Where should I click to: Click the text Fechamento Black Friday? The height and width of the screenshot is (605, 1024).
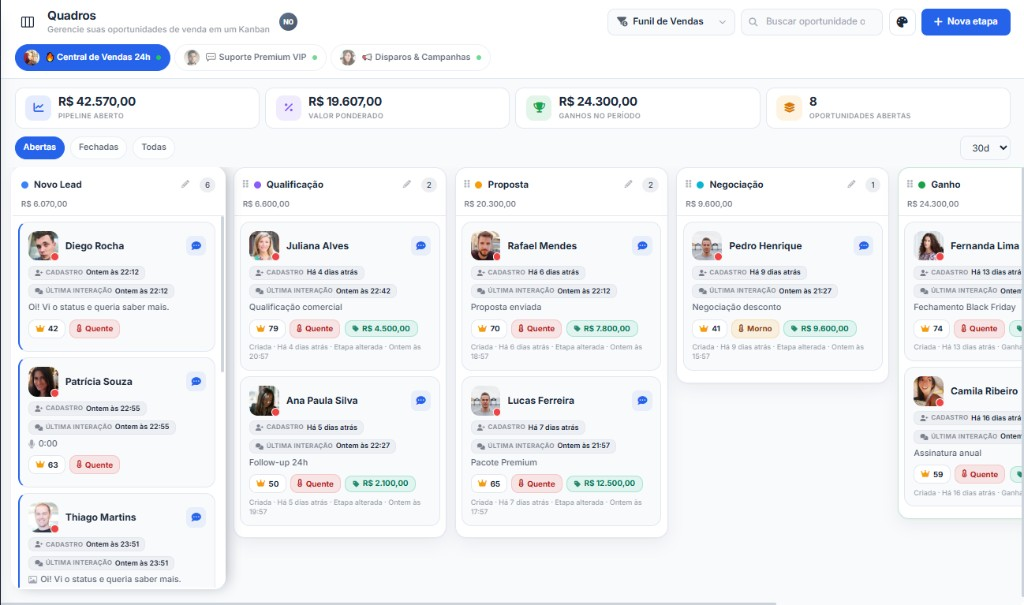click(965, 307)
